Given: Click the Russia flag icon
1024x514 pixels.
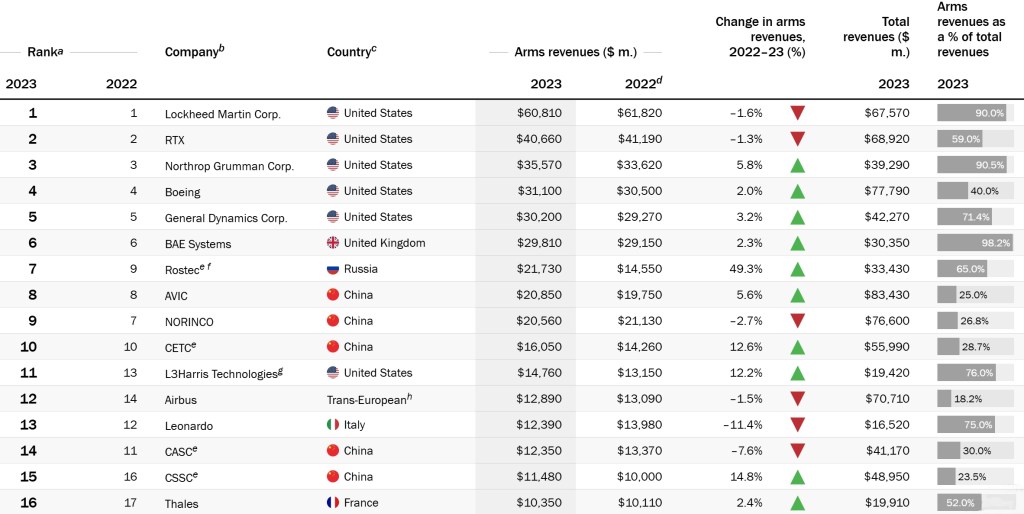Looking at the screenshot, I should [x=333, y=269].
